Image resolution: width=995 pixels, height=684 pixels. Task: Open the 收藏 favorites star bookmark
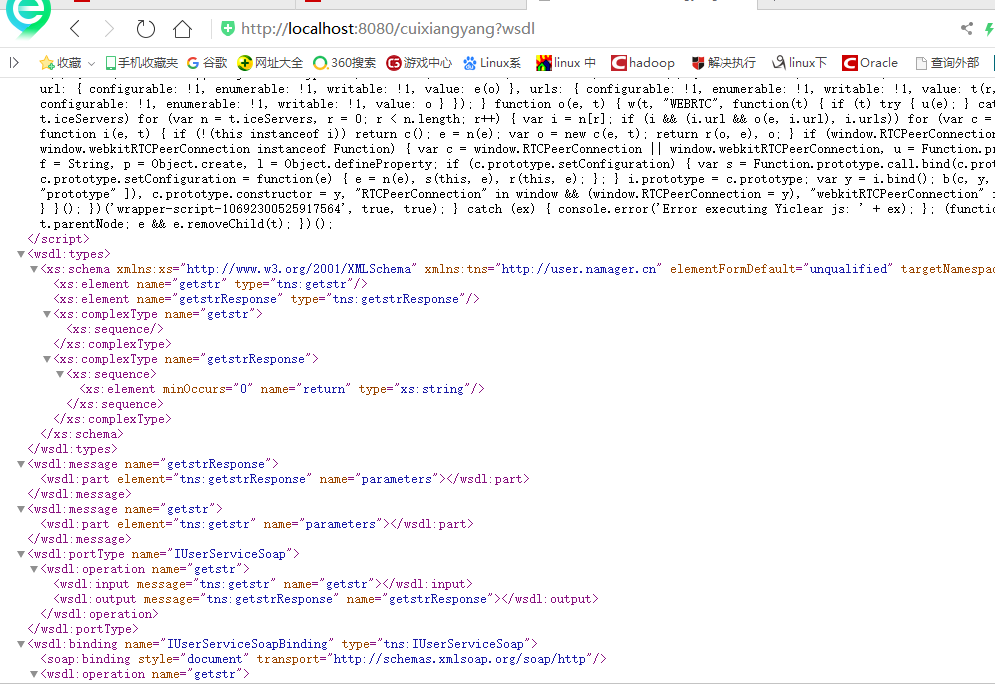tap(60, 63)
